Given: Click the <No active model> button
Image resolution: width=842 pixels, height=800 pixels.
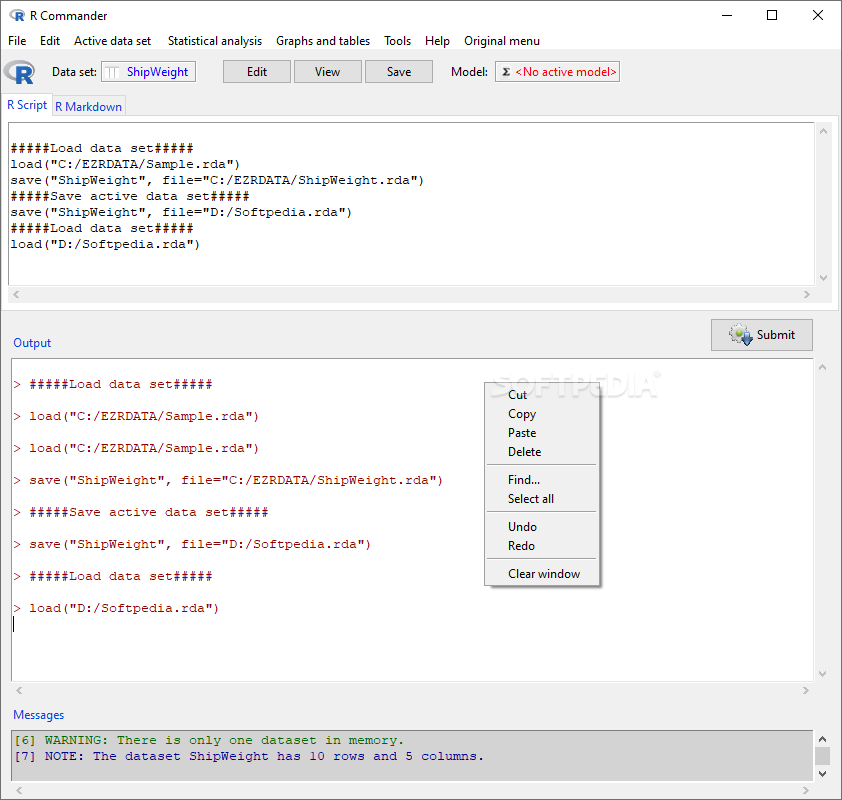Looking at the screenshot, I should (x=557, y=72).
